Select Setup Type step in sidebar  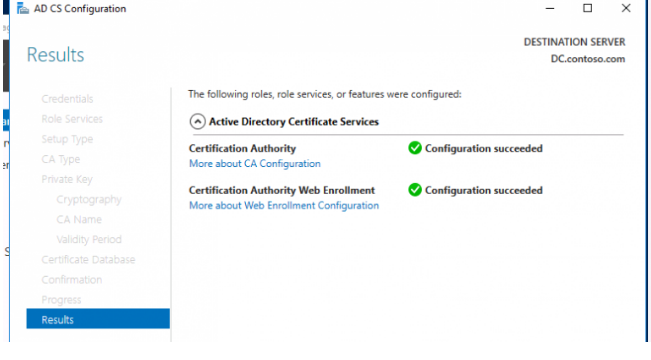(67, 139)
